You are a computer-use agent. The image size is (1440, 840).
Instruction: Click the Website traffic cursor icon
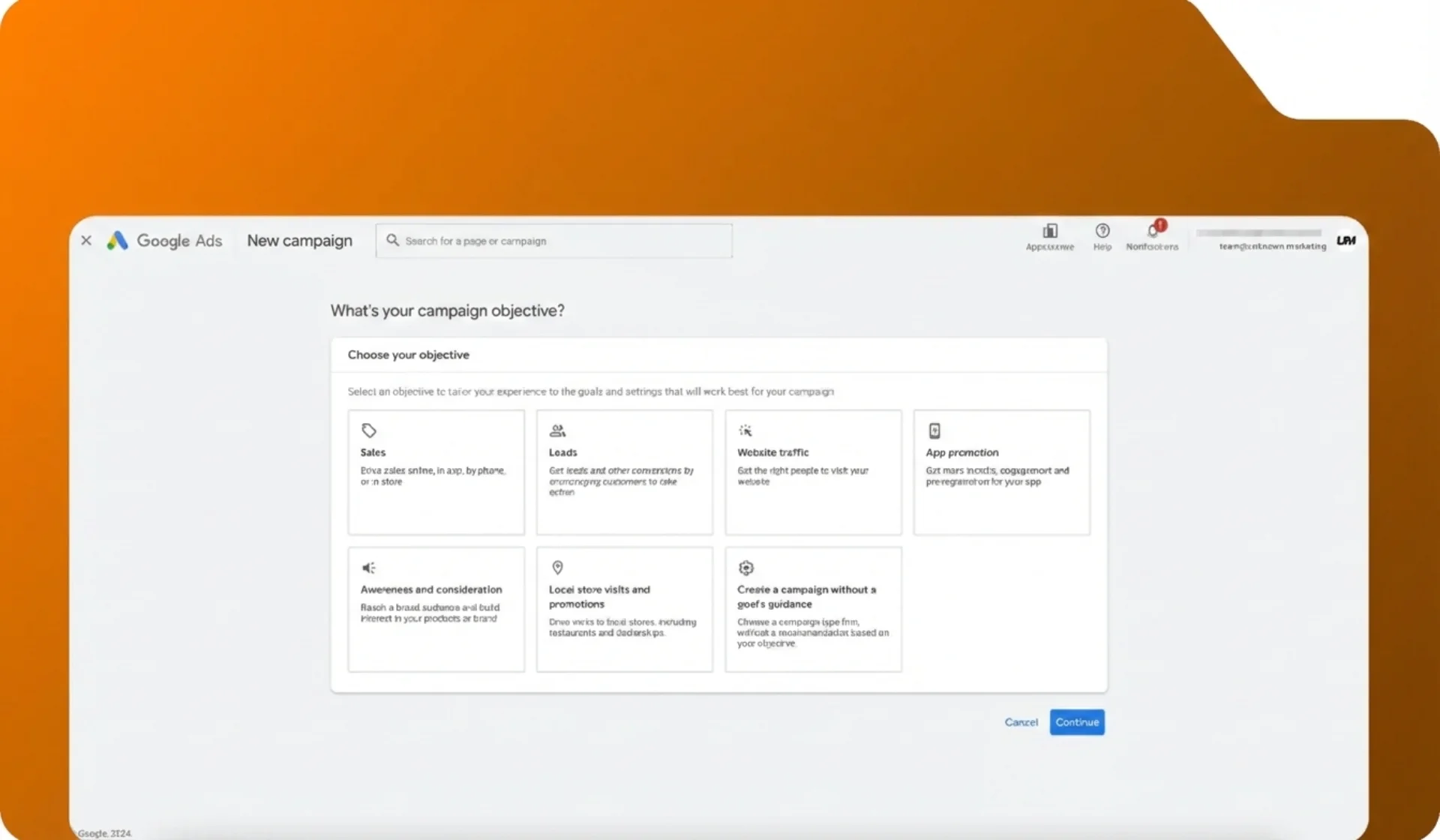(745, 430)
